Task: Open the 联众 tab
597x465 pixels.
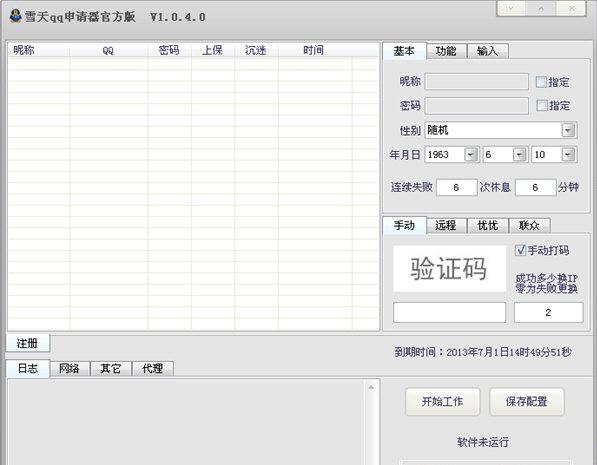Action: [x=529, y=225]
